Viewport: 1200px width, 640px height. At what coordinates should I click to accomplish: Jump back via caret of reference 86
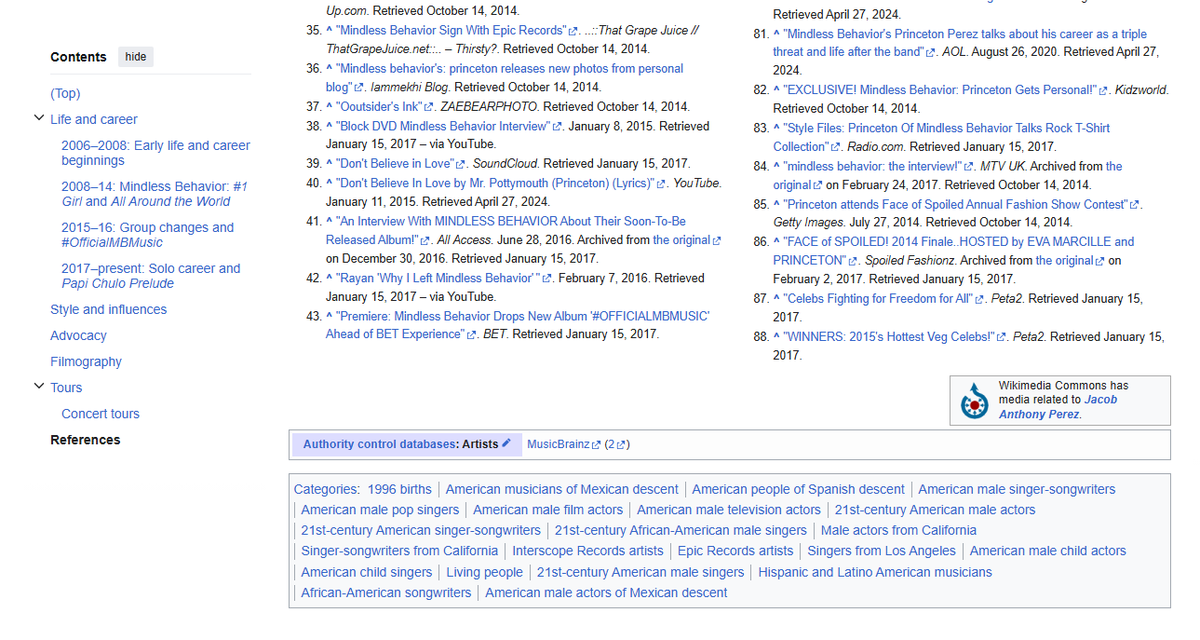[x=778, y=242]
